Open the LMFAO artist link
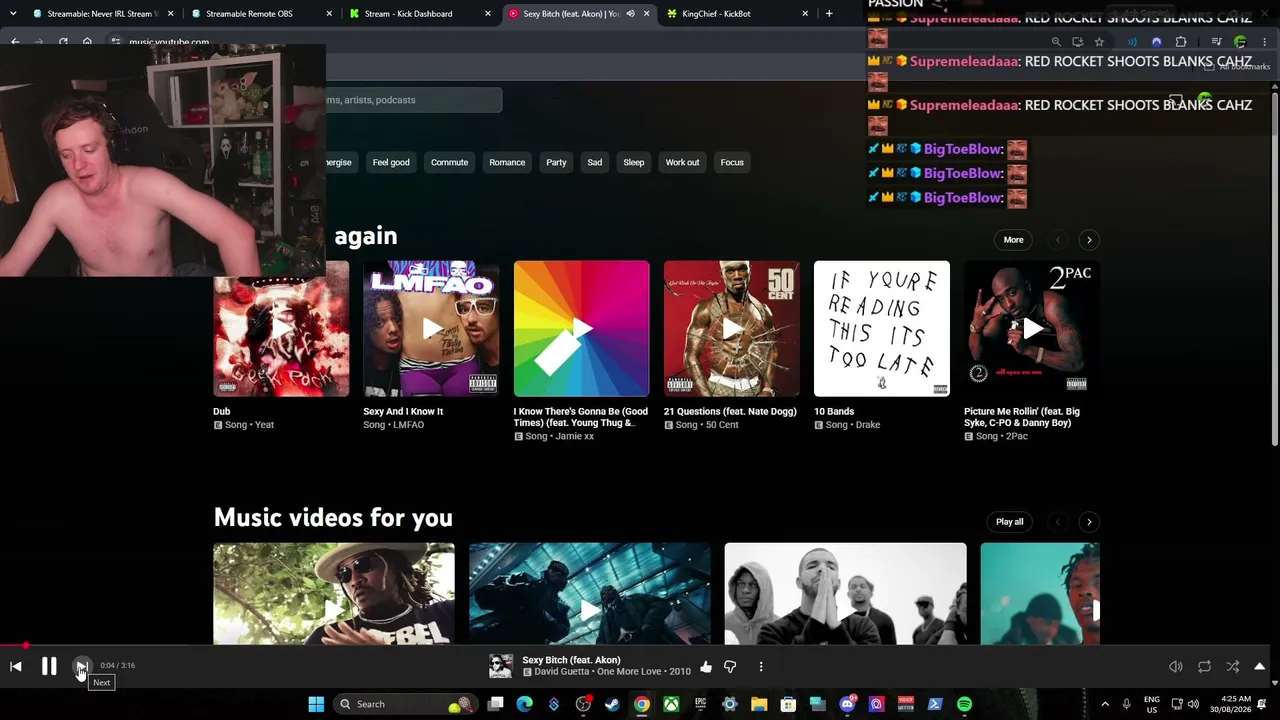Image resolution: width=1280 pixels, height=720 pixels. click(408, 425)
